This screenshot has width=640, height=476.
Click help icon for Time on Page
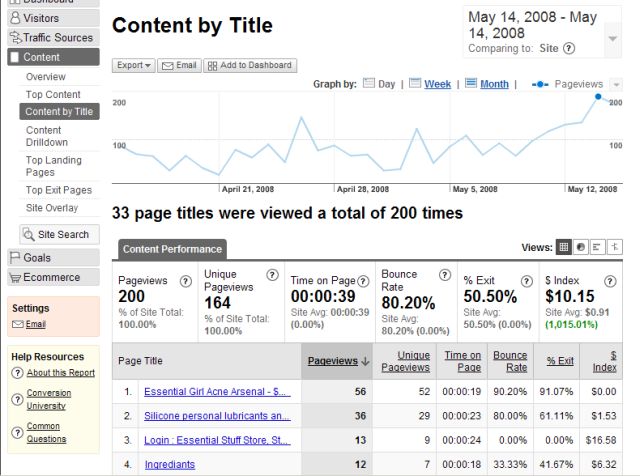363,281
